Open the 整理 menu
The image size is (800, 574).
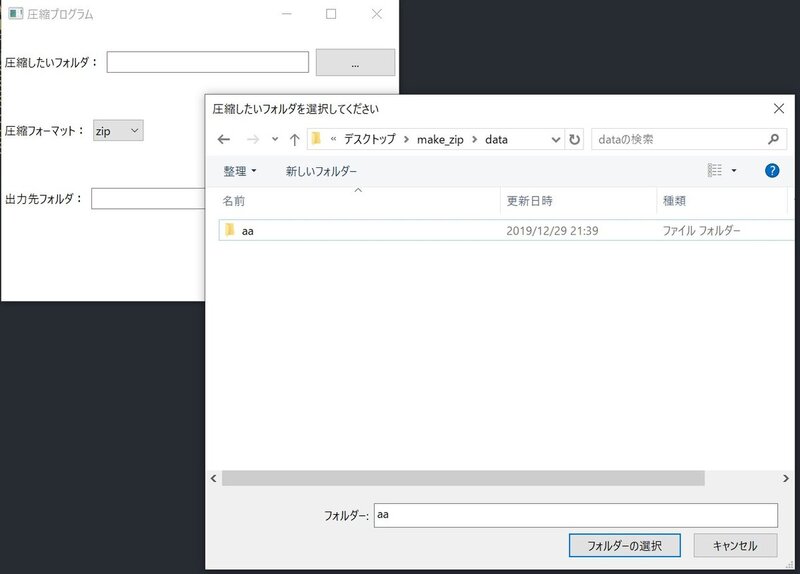(240, 171)
